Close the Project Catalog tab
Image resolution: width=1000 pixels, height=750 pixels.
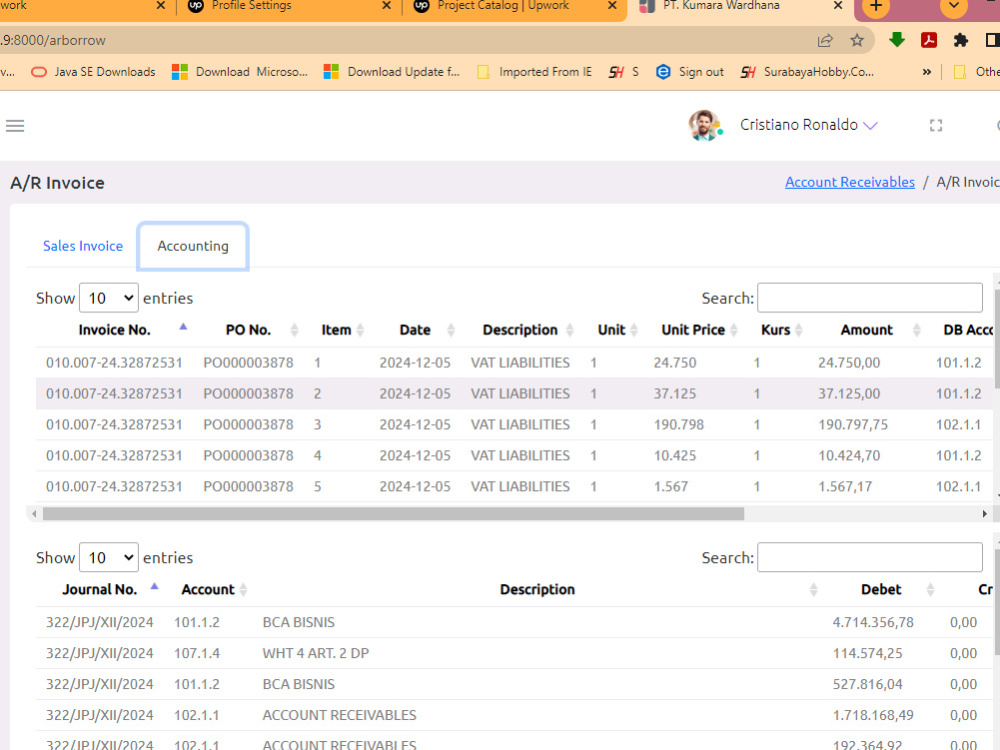(x=612, y=6)
